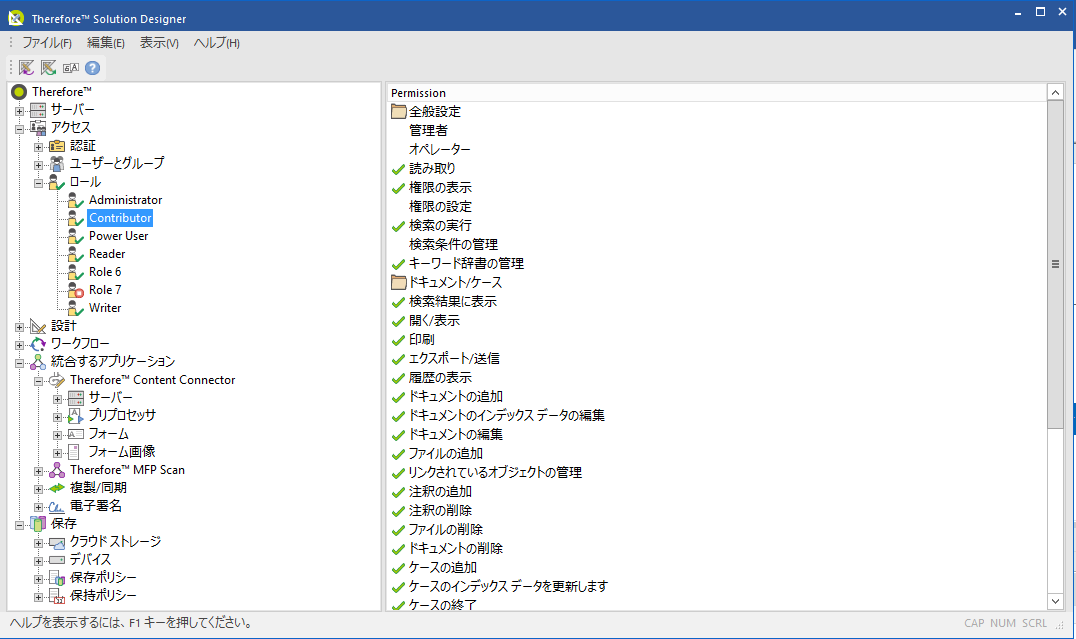Click the 認証 authentication icon
The height and width of the screenshot is (639, 1076).
pyautogui.click(x=57, y=146)
